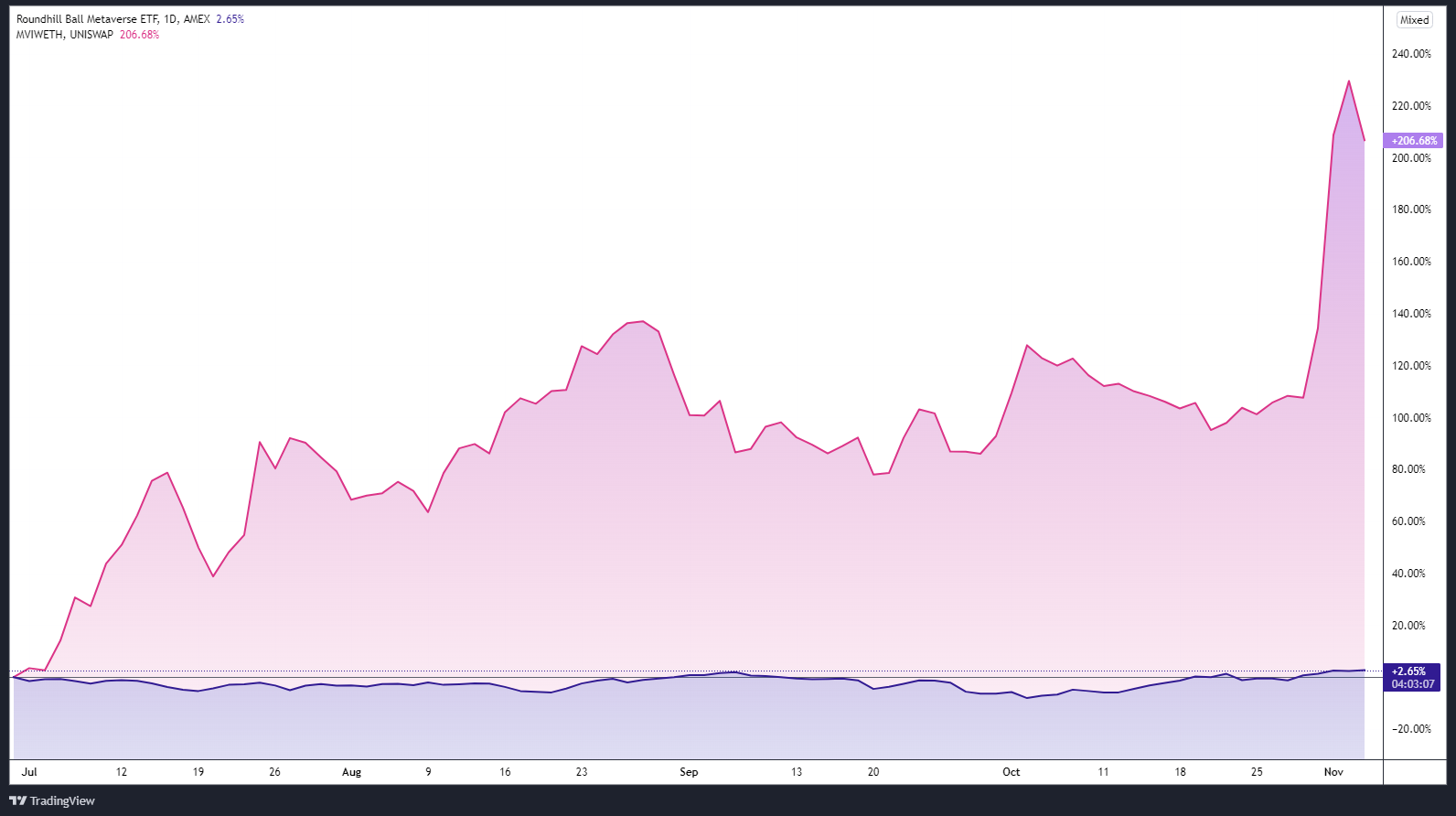The width and height of the screenshot is (1456, 816).
Task: Click the 18 date label on the time axis
Action: pyautogui.click(x=1180, y=772)
